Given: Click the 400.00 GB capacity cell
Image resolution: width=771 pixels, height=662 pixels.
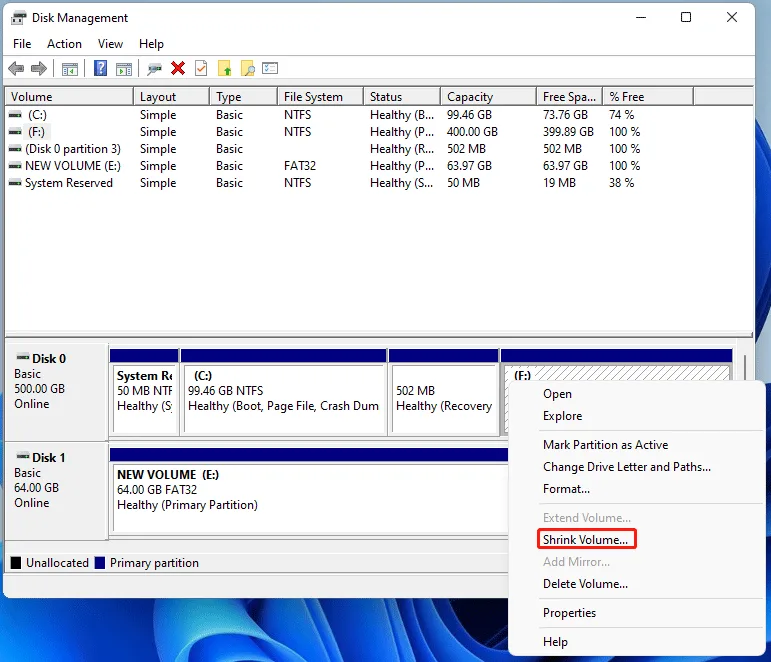Looking at the screenshot, I should [x=472, y=132].
